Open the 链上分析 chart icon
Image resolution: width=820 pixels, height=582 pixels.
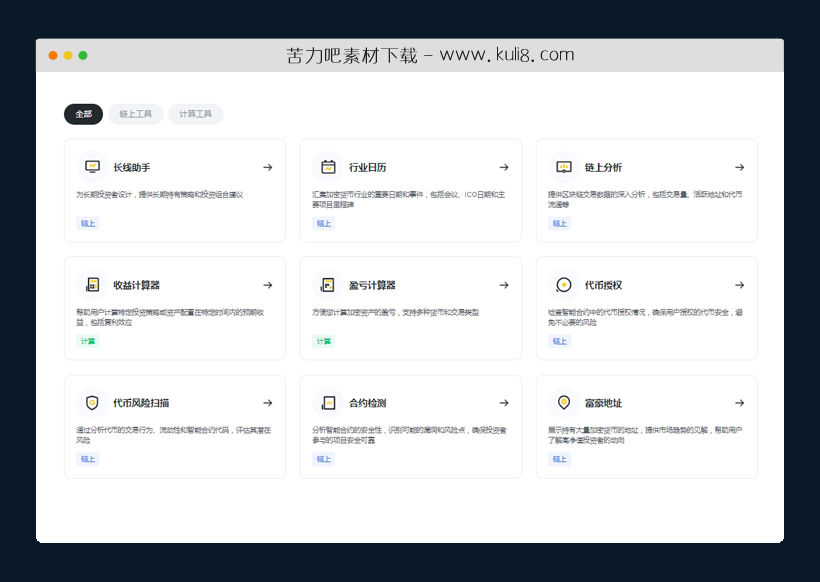click(x=565, y=166)
